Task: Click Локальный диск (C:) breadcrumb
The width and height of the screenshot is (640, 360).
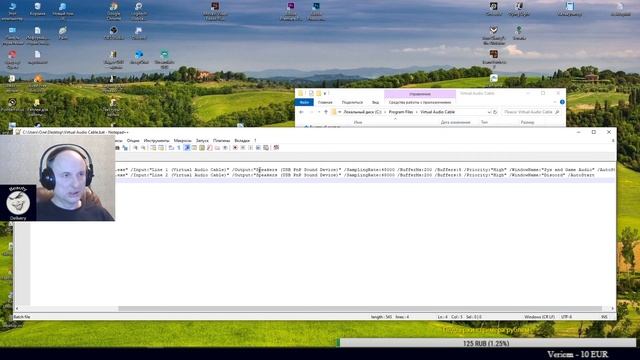Action: click(x=362, y=112)
